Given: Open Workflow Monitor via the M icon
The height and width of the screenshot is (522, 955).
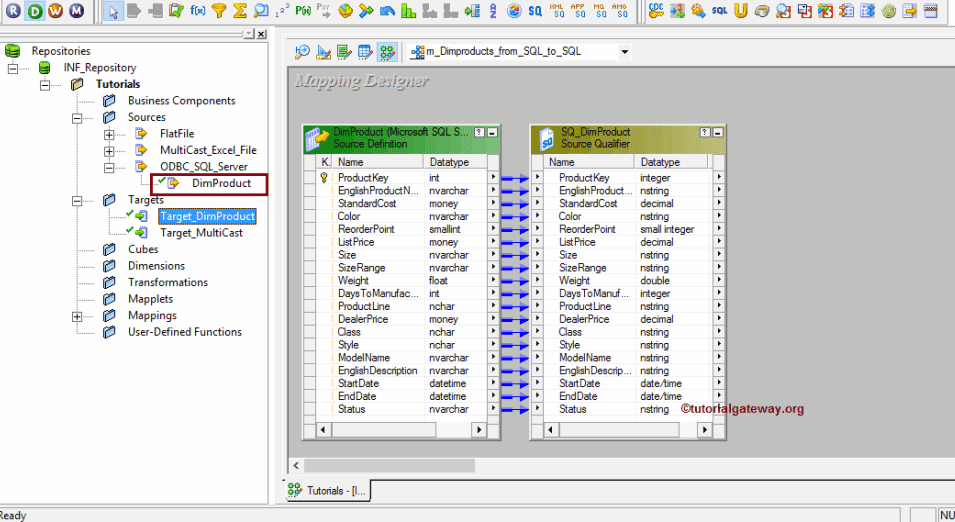Looking at the screenshot, I should pyautogui.click(x=77, y=11).
